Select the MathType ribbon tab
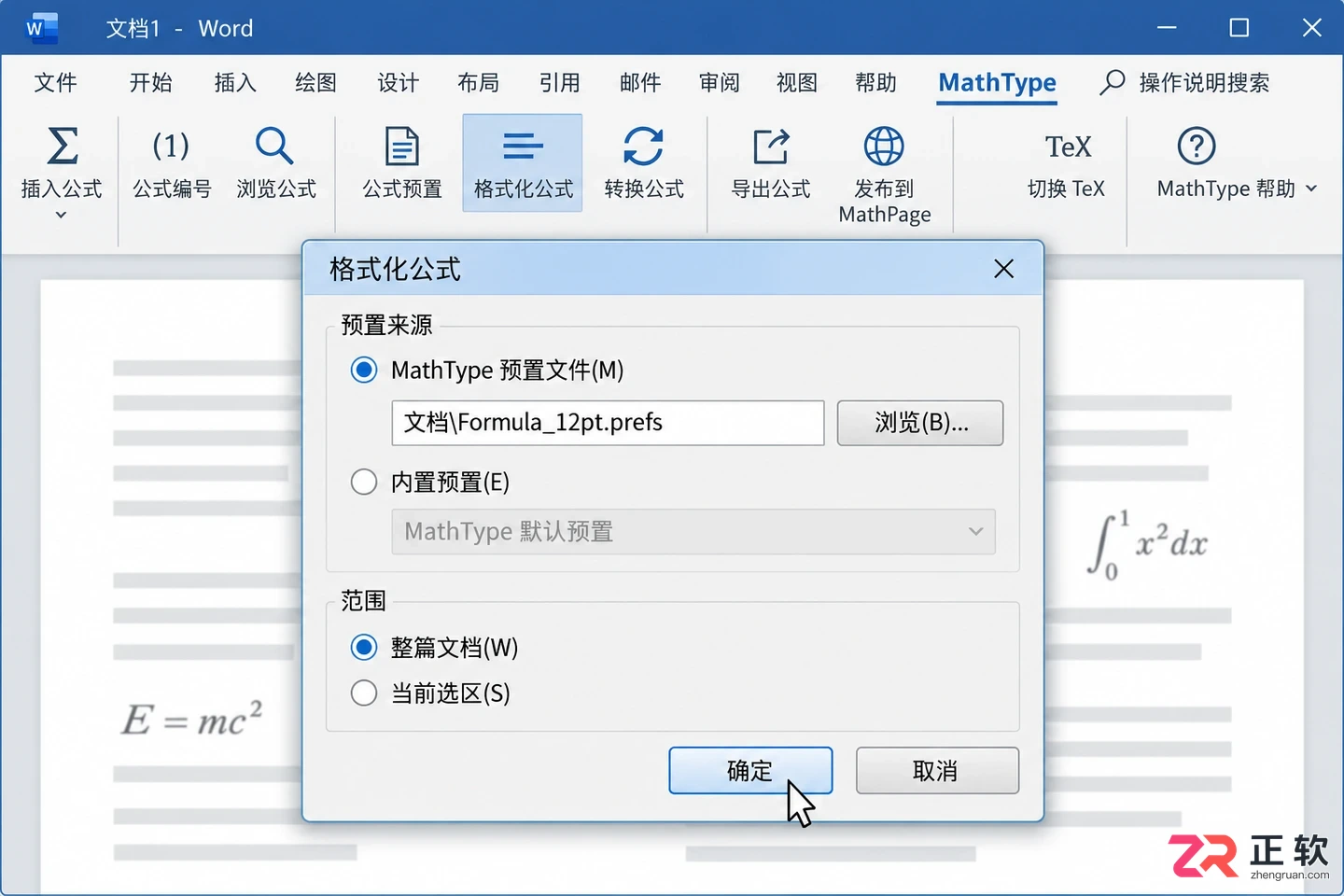This screenshot has height=896, width=1344. coord(997,83)
